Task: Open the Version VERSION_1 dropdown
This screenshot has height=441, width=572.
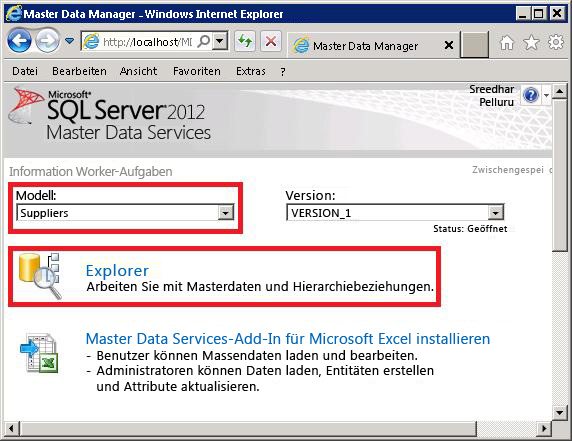Action: (395, 213)
